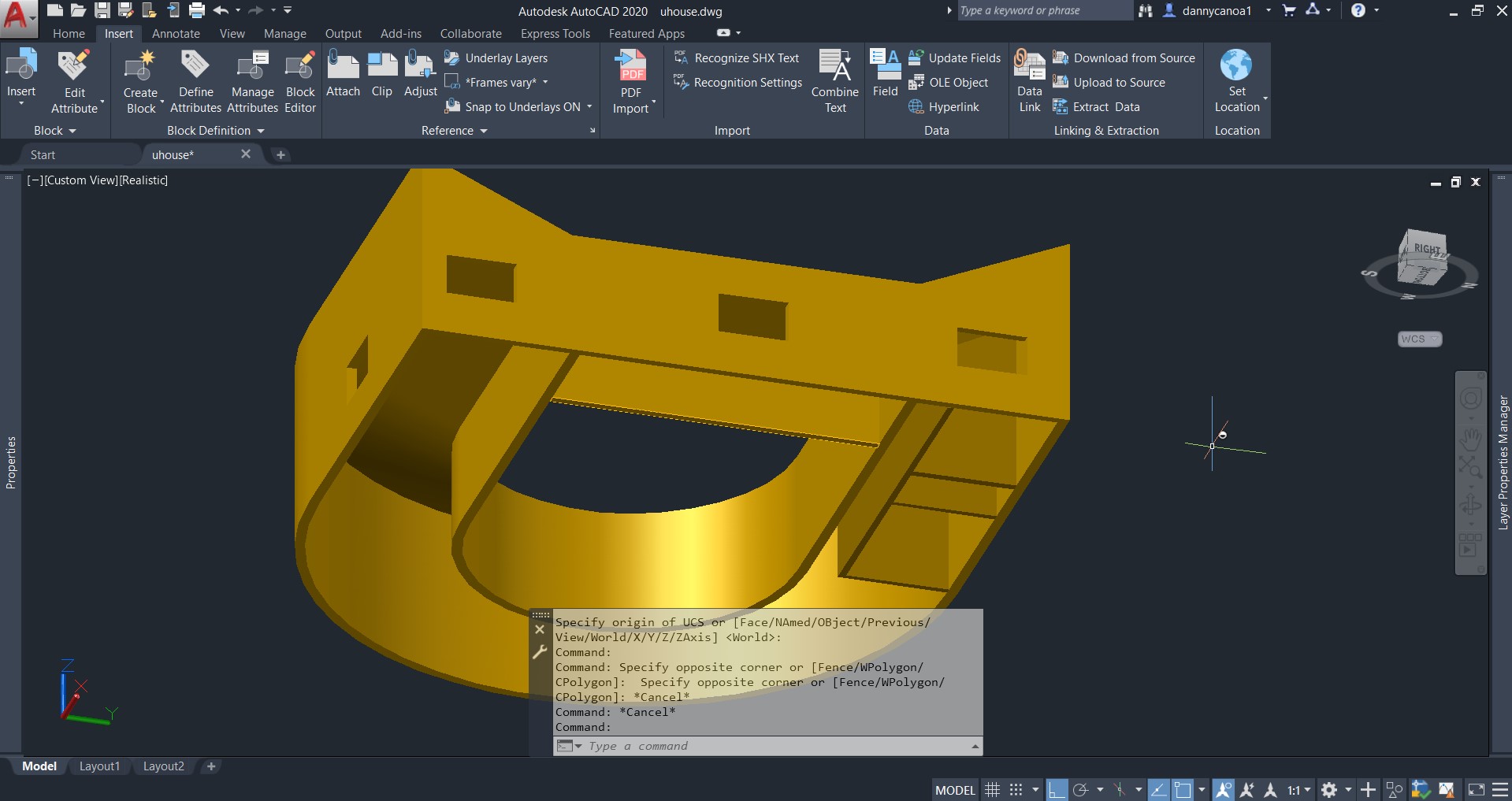Open the dannycanoa1 account dropdown

1269,10
